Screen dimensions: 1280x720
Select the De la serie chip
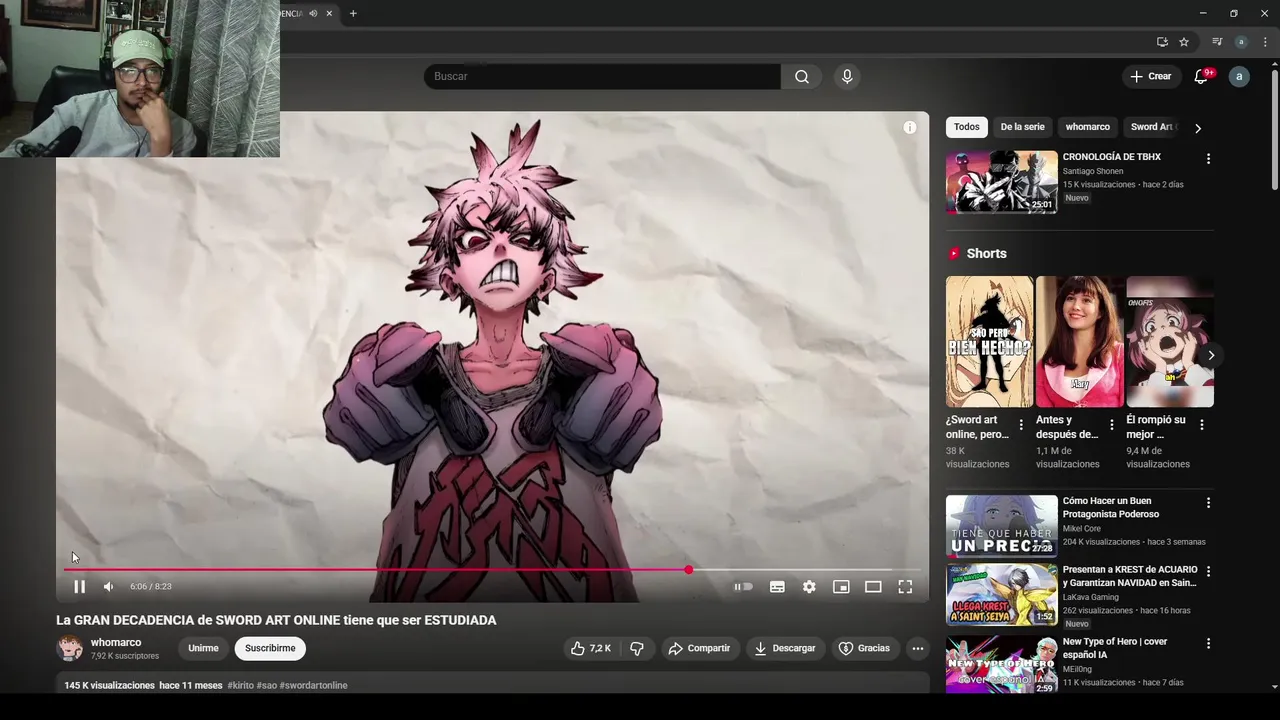pos(1022,127)
